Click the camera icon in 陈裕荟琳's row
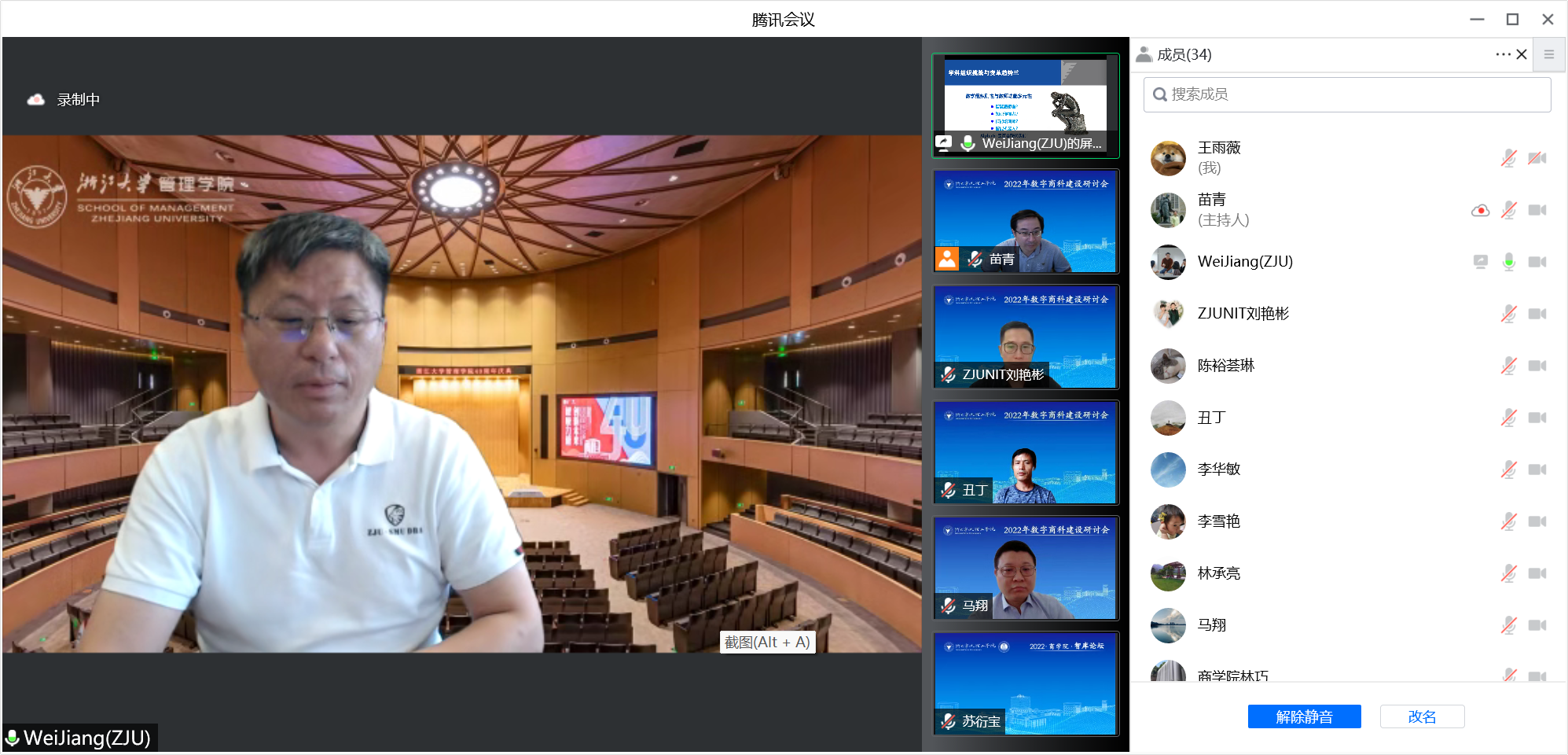1568x755 pixels. (x=1537, y=366)
